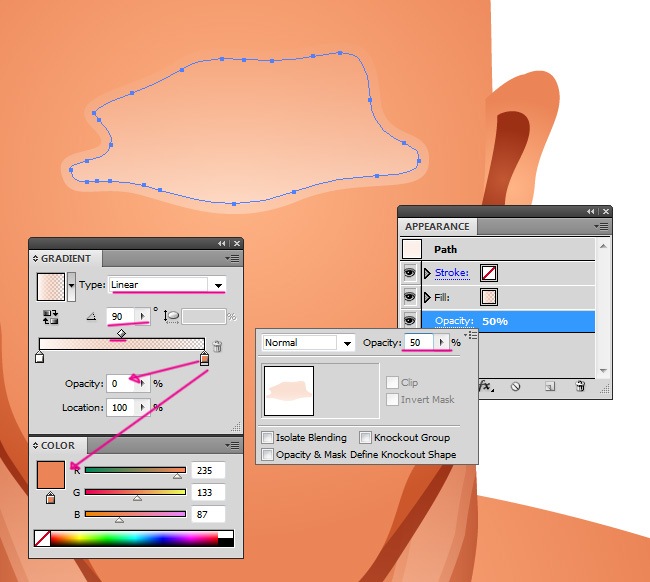Open the transparency Opacity slider arrow
Screen dimensions: 650x582
(441, 342)
